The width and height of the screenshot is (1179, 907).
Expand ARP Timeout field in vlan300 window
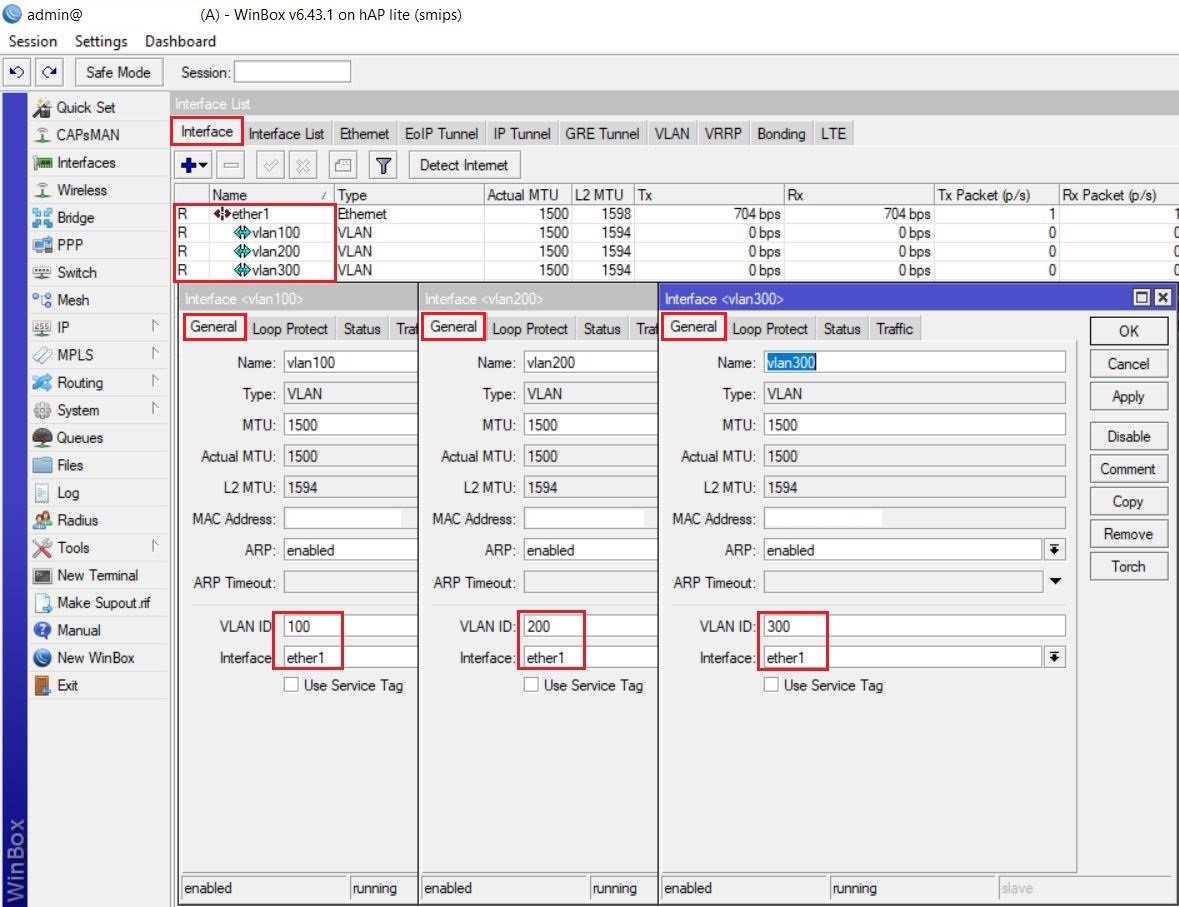point(1055,581)
